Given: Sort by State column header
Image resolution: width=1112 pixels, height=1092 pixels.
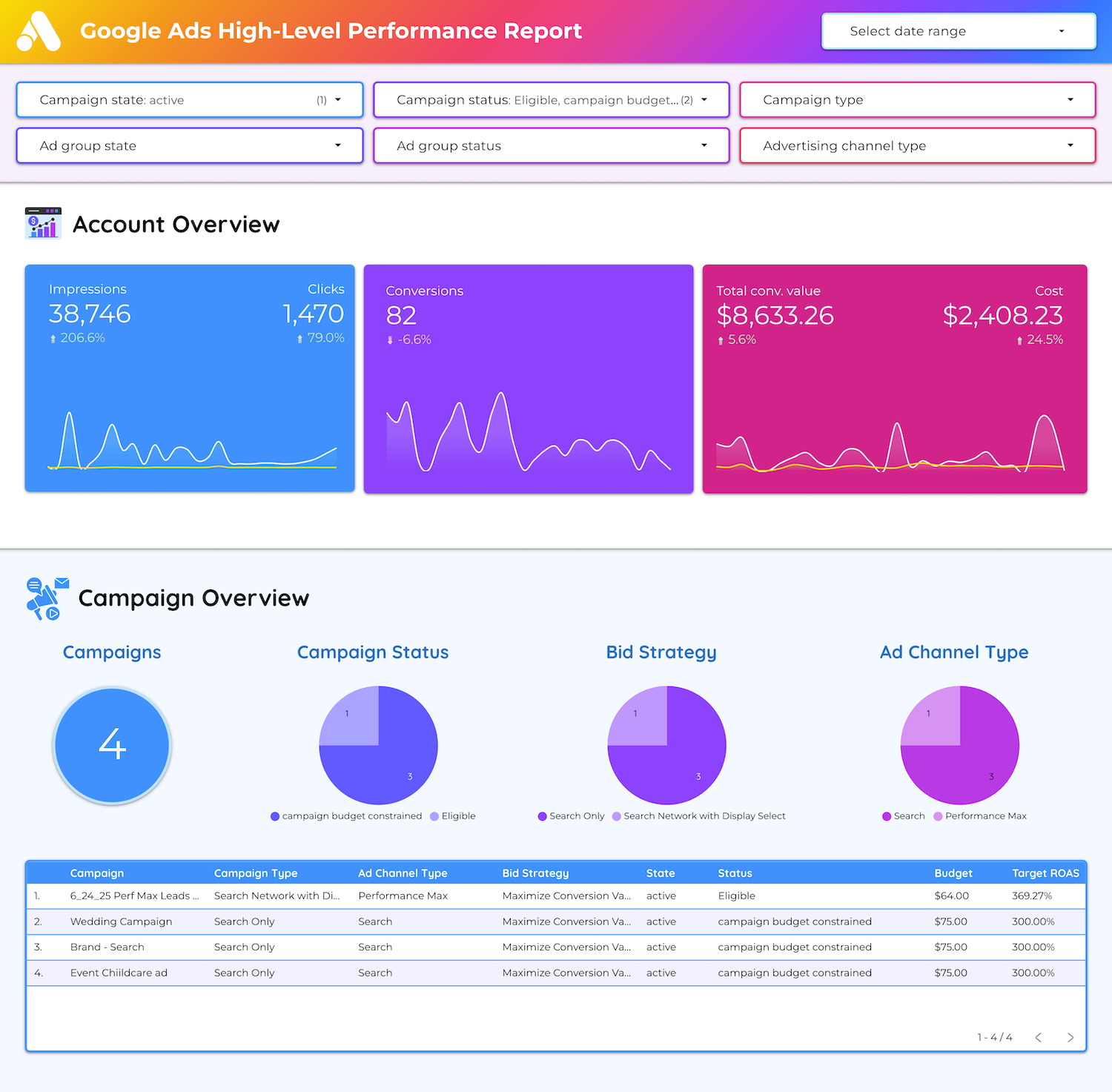Looking at the screenshot, I should [661, 873].
